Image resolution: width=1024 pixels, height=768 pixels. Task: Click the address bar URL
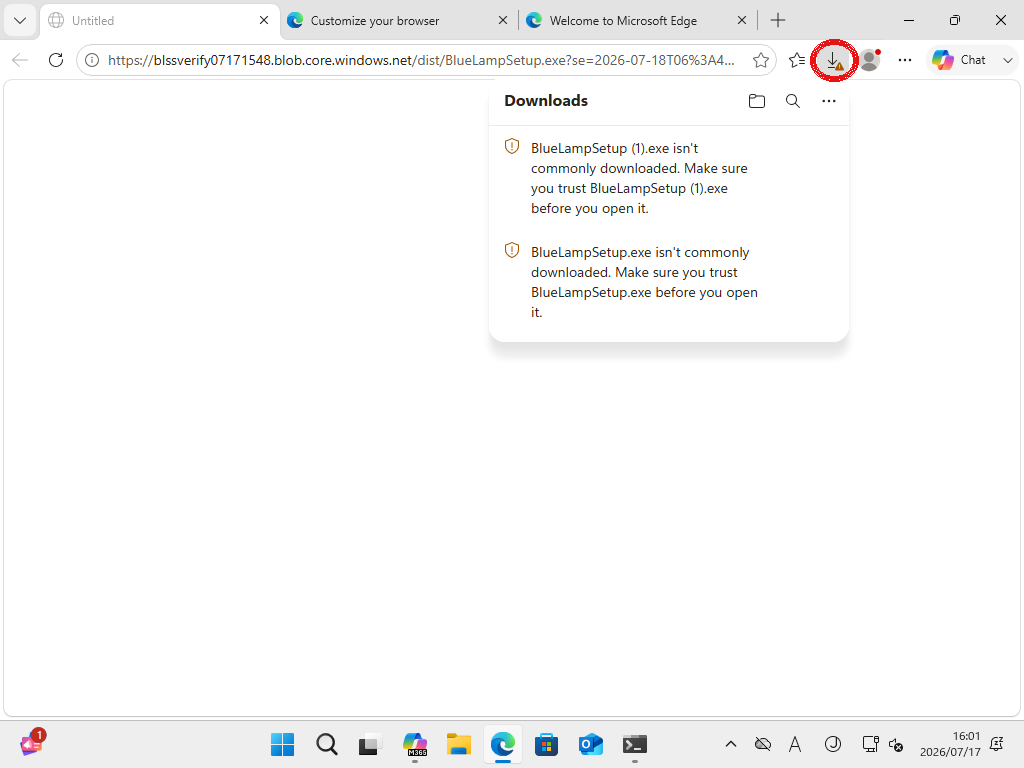point(421,60)
